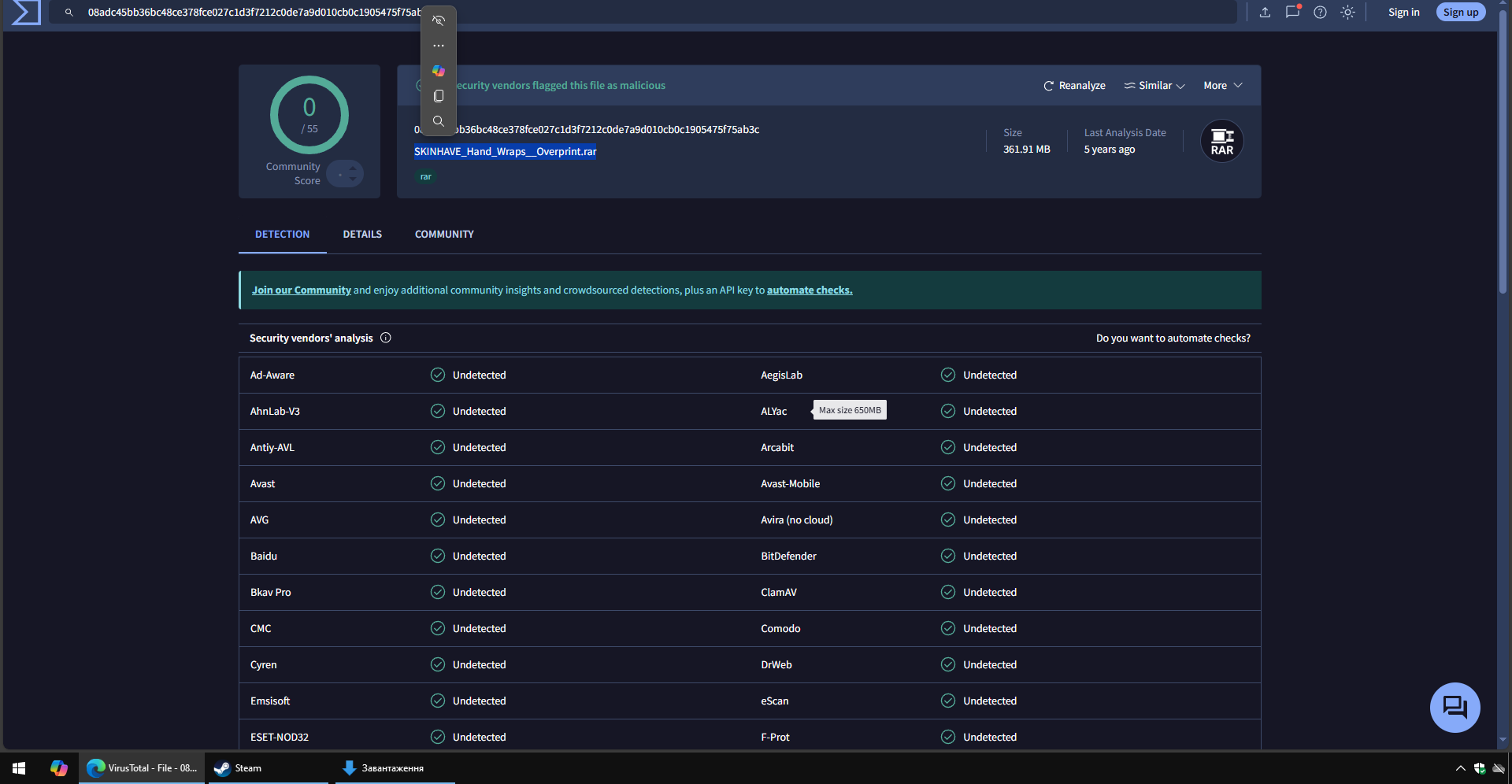Click the DrWeb vendor name

[776, 664]
